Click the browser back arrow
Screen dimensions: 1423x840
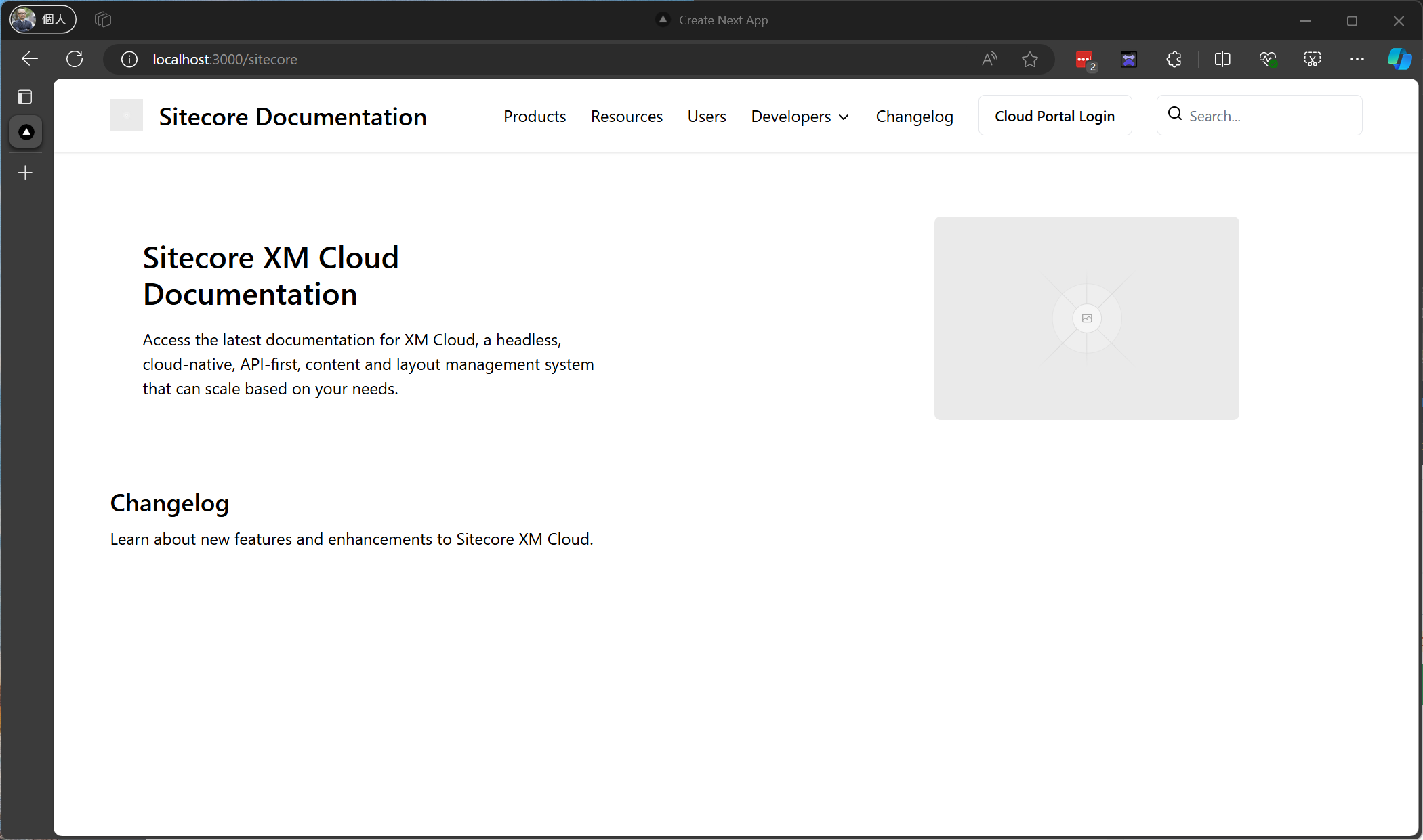(x=29, y=59)
